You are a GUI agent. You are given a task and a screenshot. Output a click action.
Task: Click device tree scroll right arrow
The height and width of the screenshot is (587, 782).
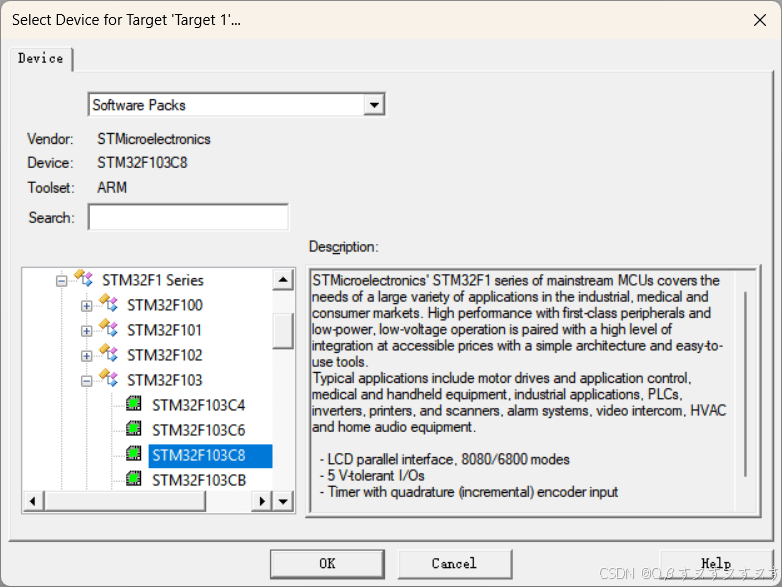262,501
